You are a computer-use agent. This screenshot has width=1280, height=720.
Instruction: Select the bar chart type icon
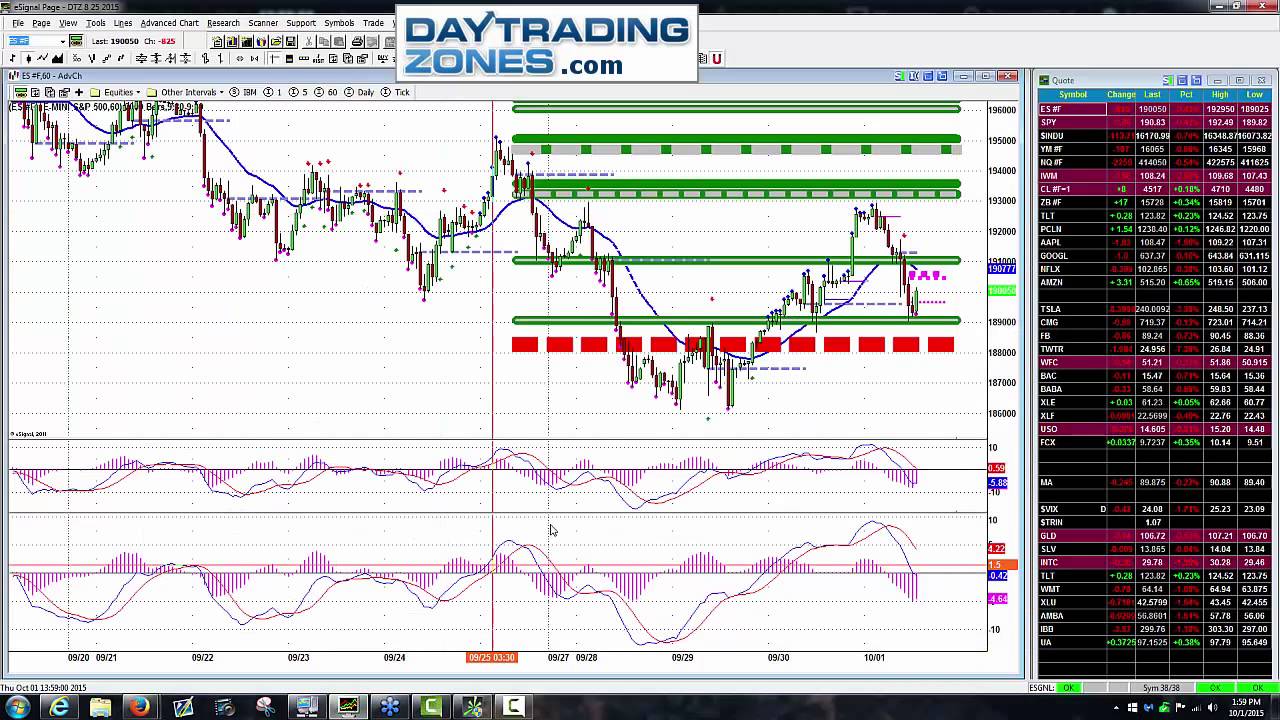12,58
